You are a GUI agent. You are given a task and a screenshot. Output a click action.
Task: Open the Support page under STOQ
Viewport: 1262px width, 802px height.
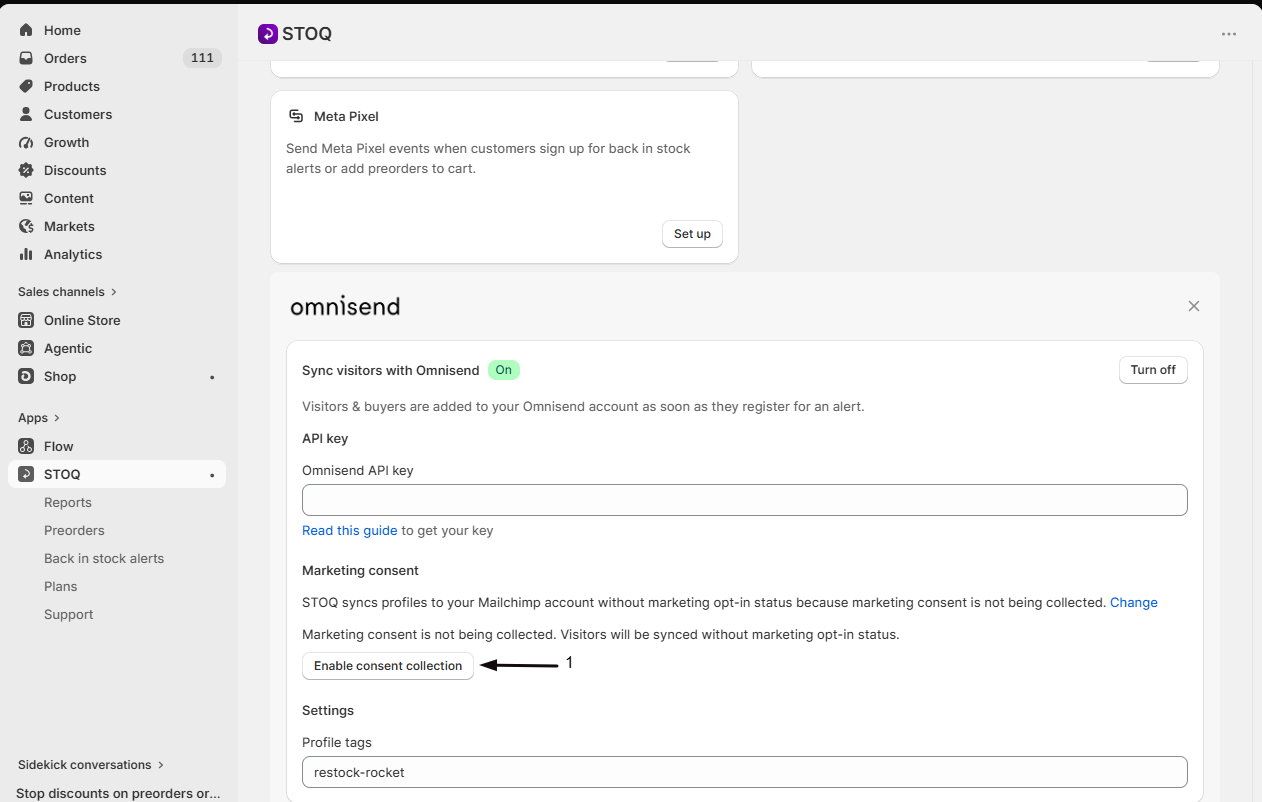click(69, 614)
